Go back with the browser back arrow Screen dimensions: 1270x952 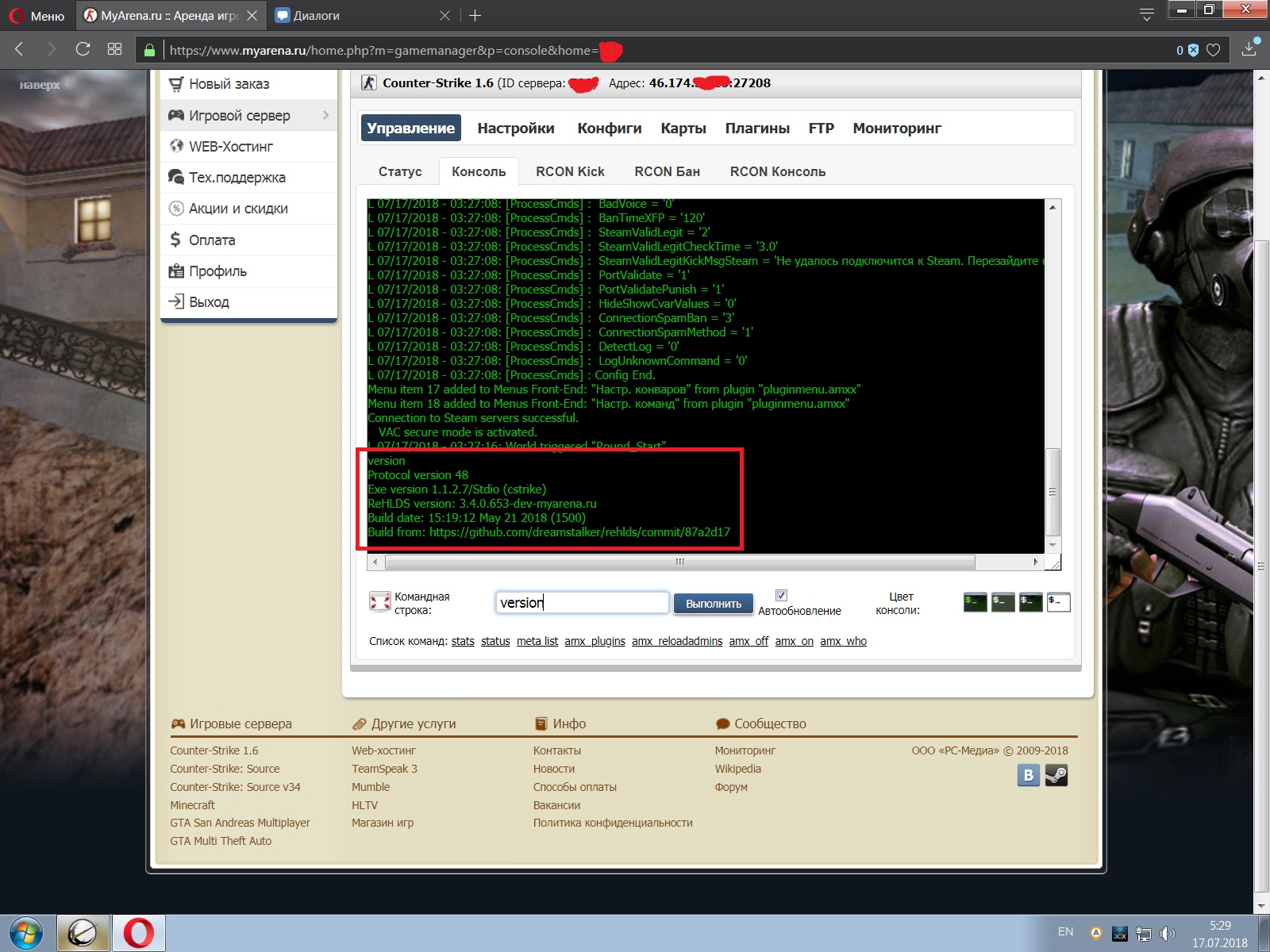[20, 49]
